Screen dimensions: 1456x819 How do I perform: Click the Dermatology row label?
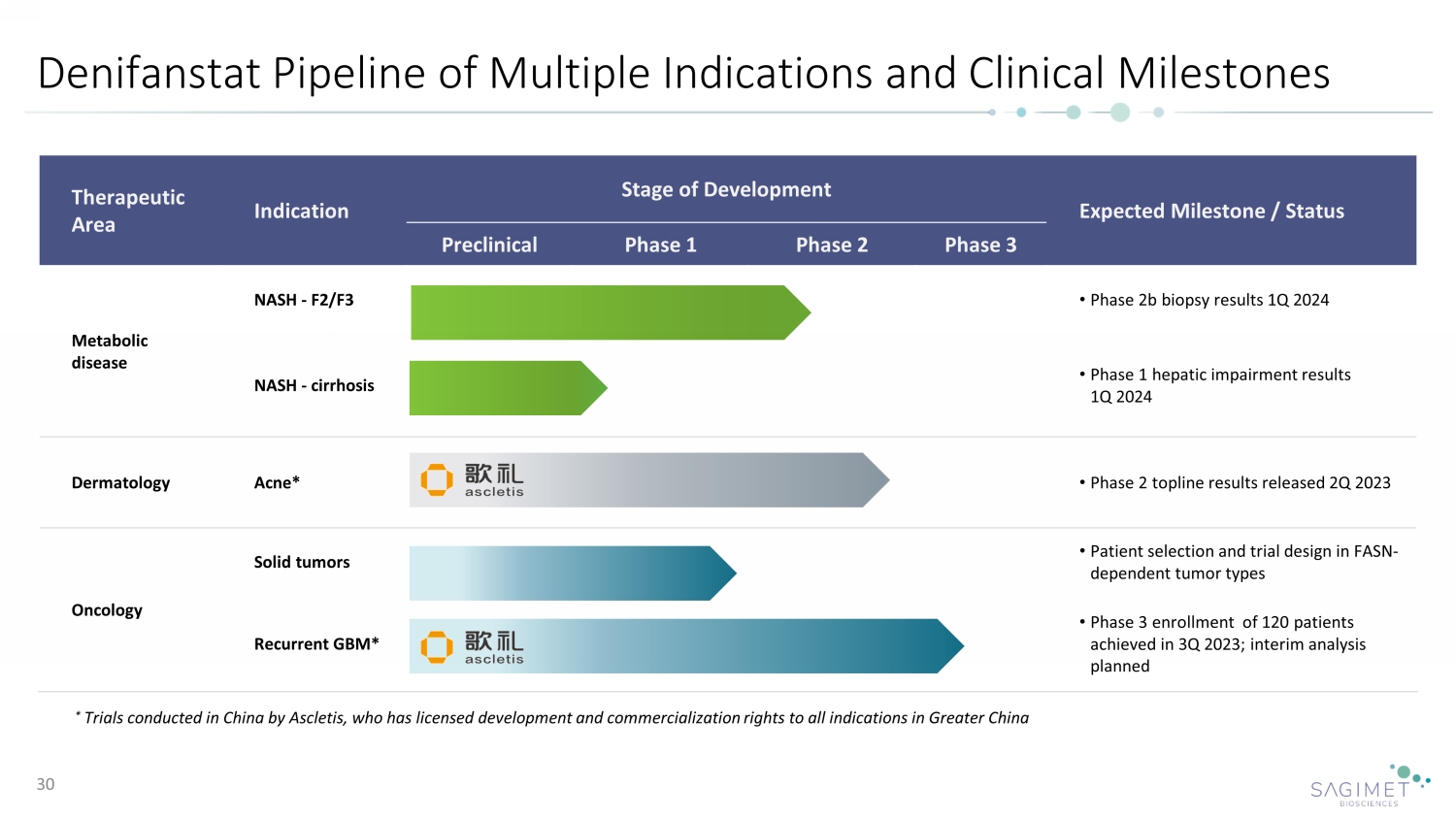120,483
